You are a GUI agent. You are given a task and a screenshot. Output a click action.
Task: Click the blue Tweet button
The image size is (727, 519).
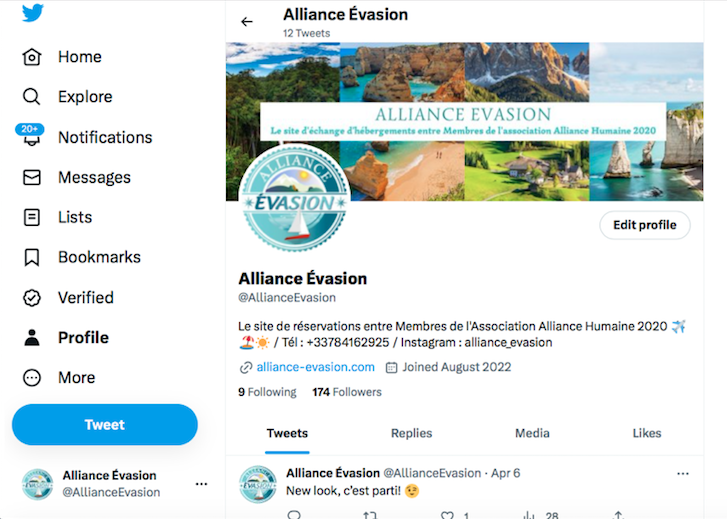tap(105, 425)
